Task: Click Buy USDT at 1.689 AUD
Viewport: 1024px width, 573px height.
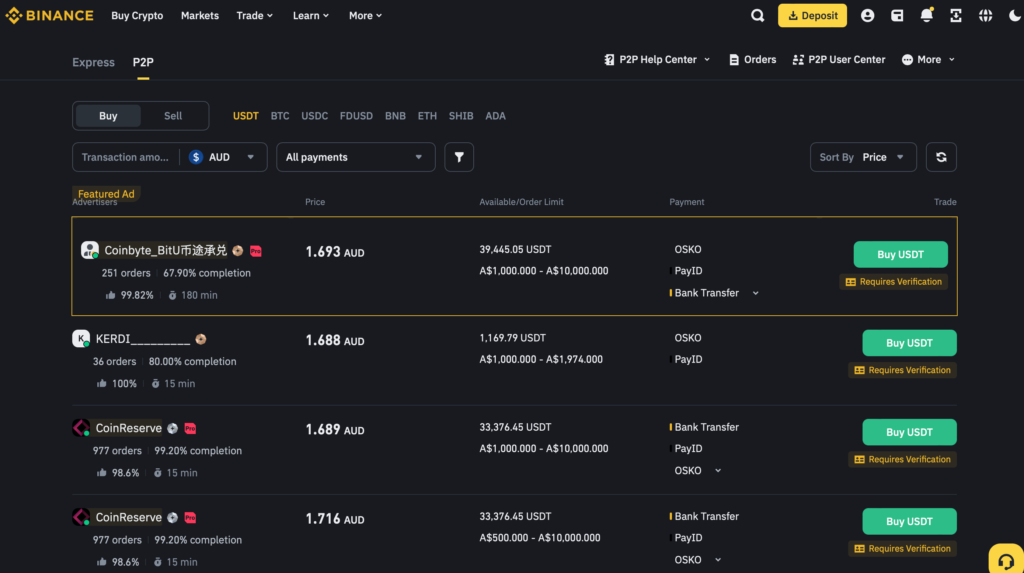Action: 909,432
